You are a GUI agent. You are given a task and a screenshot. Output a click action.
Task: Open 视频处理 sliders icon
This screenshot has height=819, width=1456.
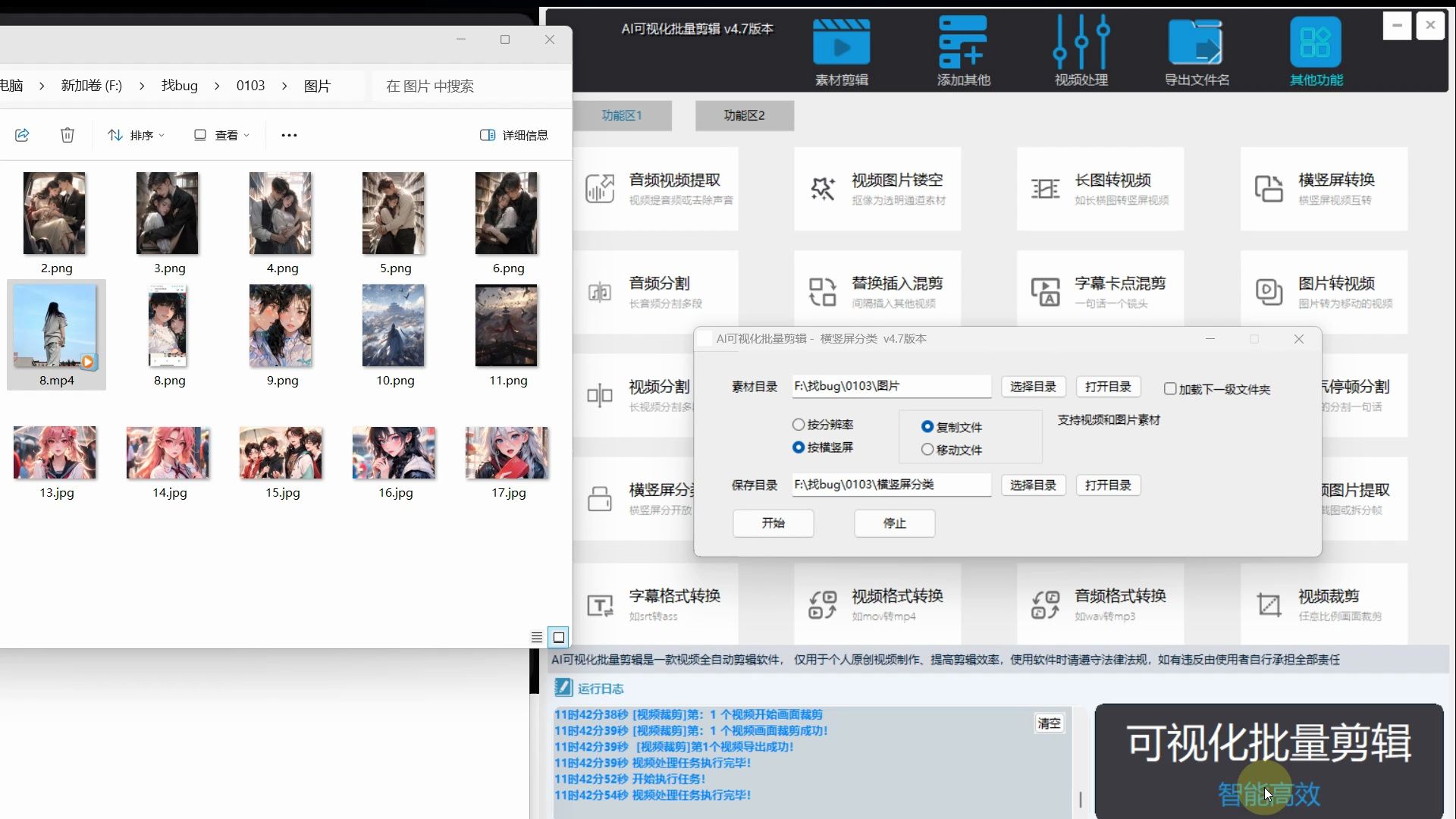(1081, 43)
